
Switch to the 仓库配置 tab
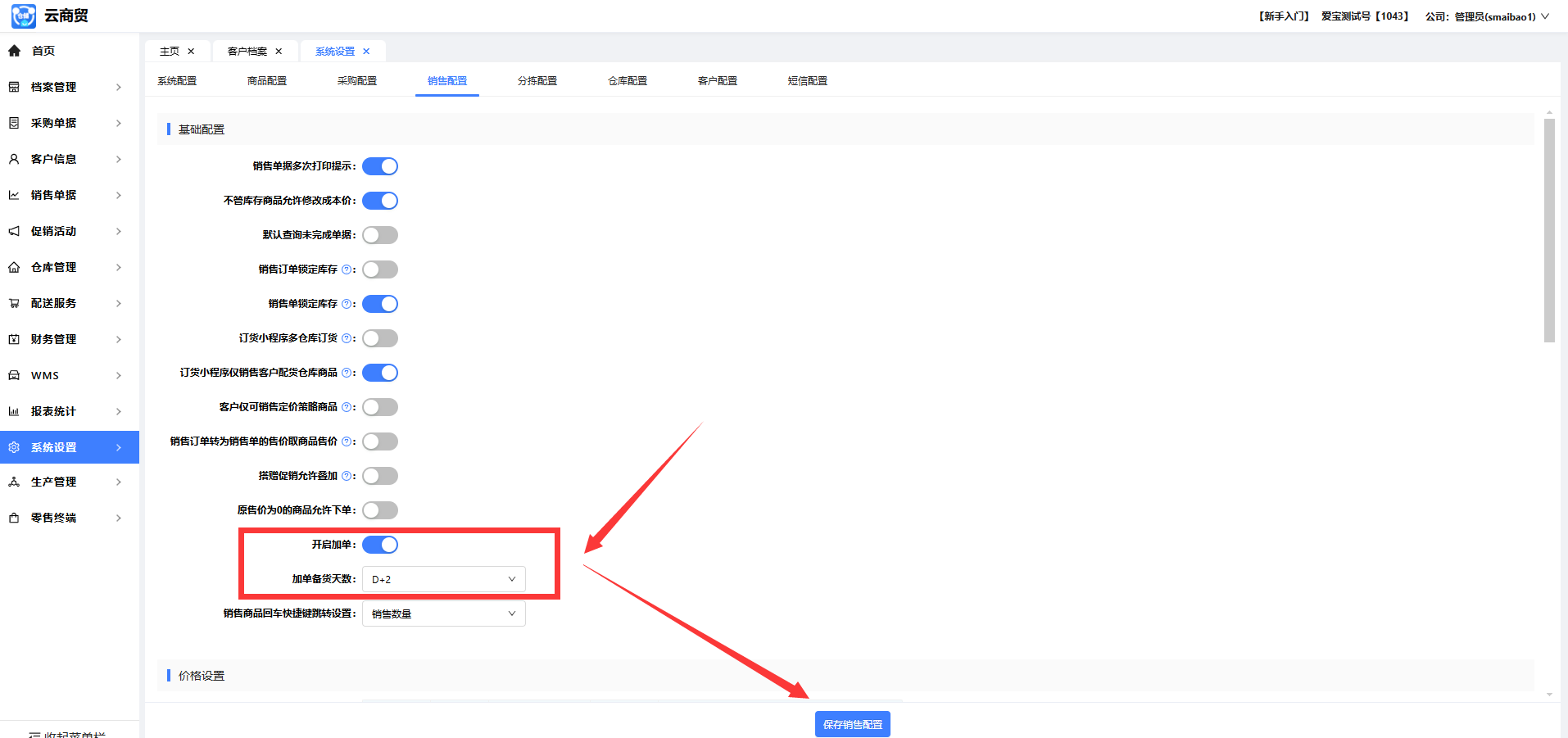click(x=628, y=81)
